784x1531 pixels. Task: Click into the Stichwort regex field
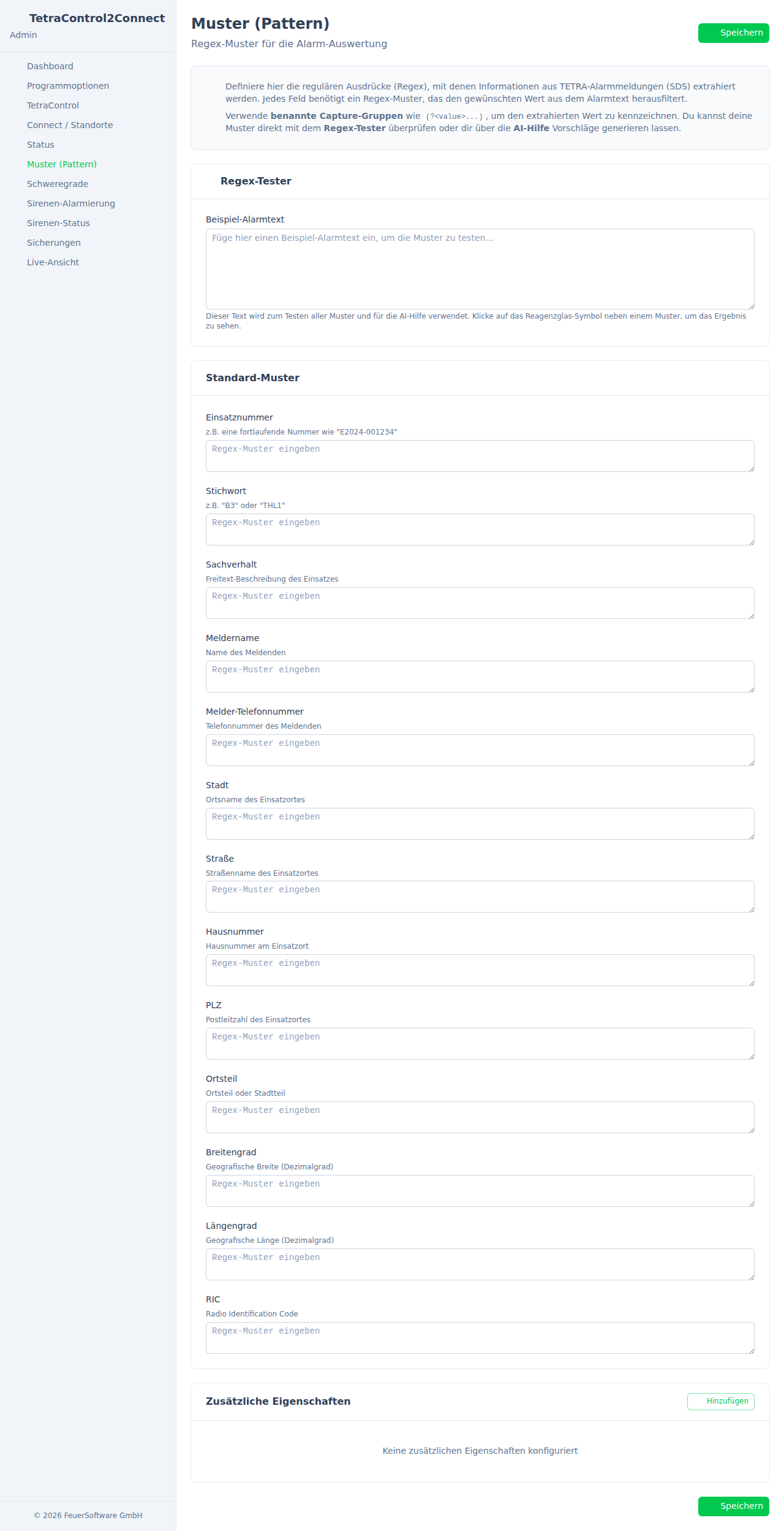click(x=480, y=530)
